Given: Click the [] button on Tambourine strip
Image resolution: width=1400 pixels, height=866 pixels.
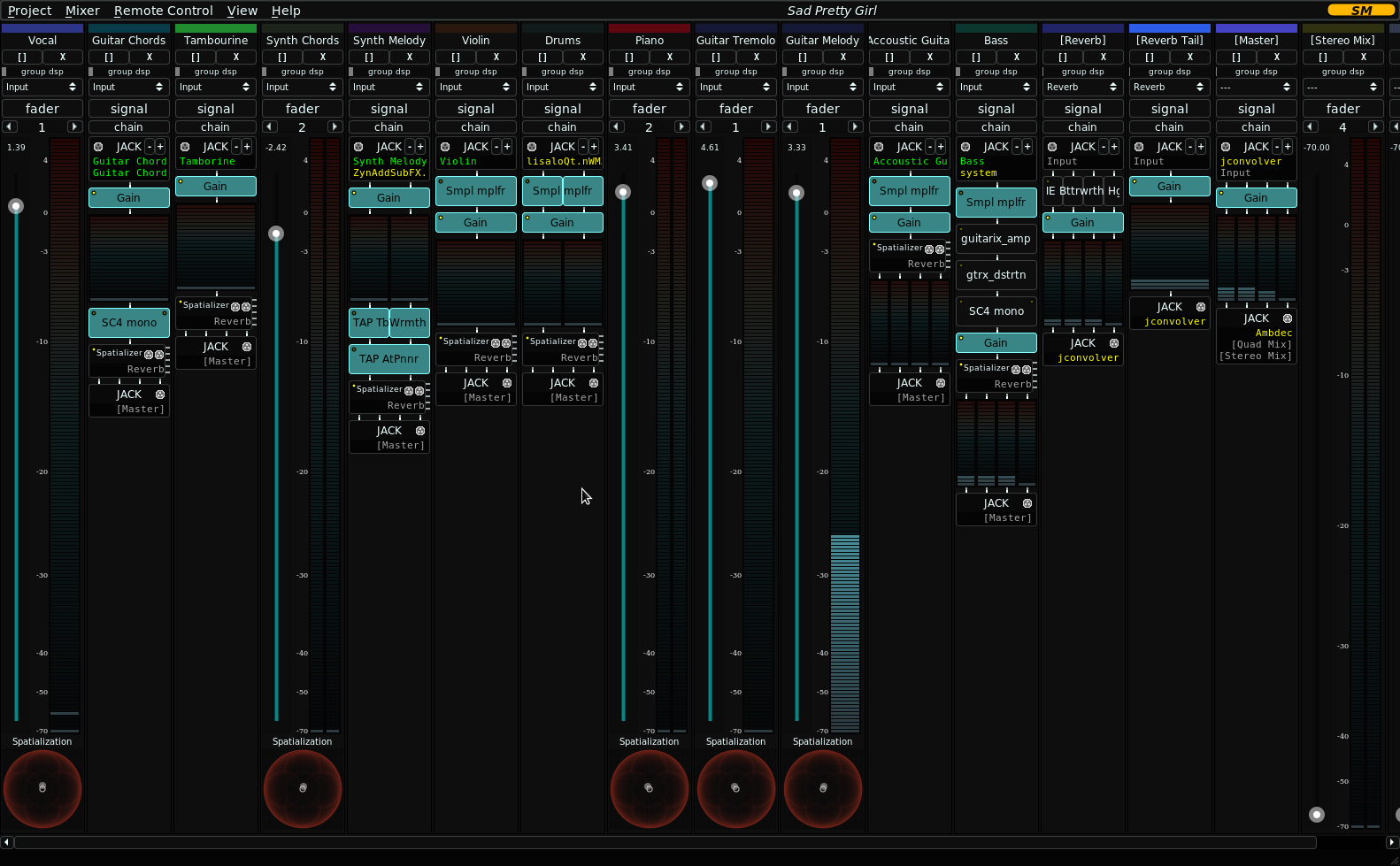Looking at the screenshot, I should tap(196, 57).
